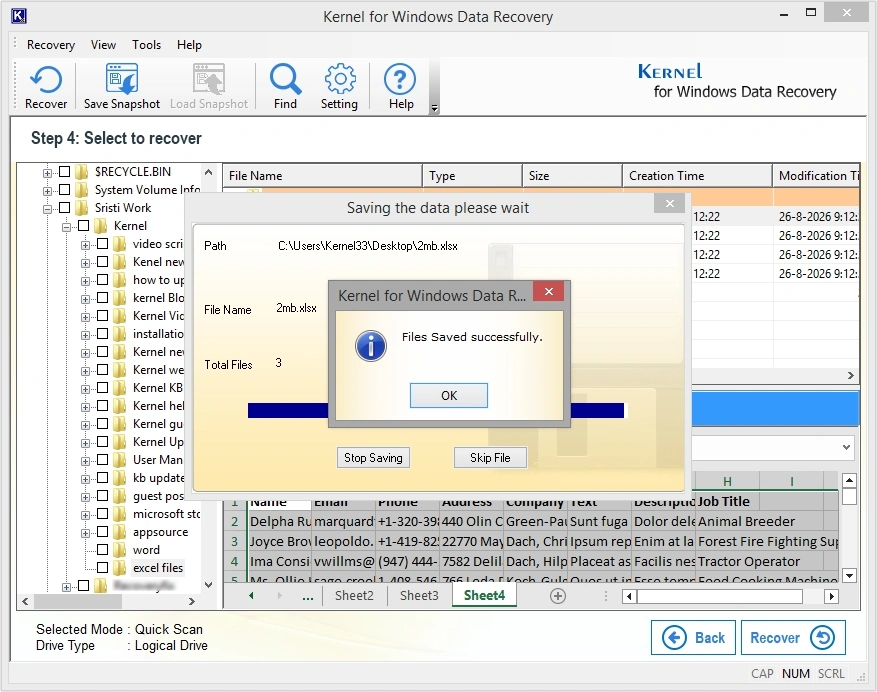This screenshot has height=692, width=877.
Task: Check the excel files checkbox
Action: [x=103, y=568]
